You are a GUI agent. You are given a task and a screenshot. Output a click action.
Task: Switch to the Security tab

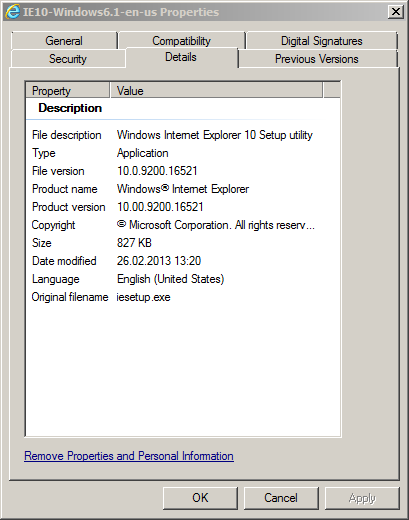point(68,59)
